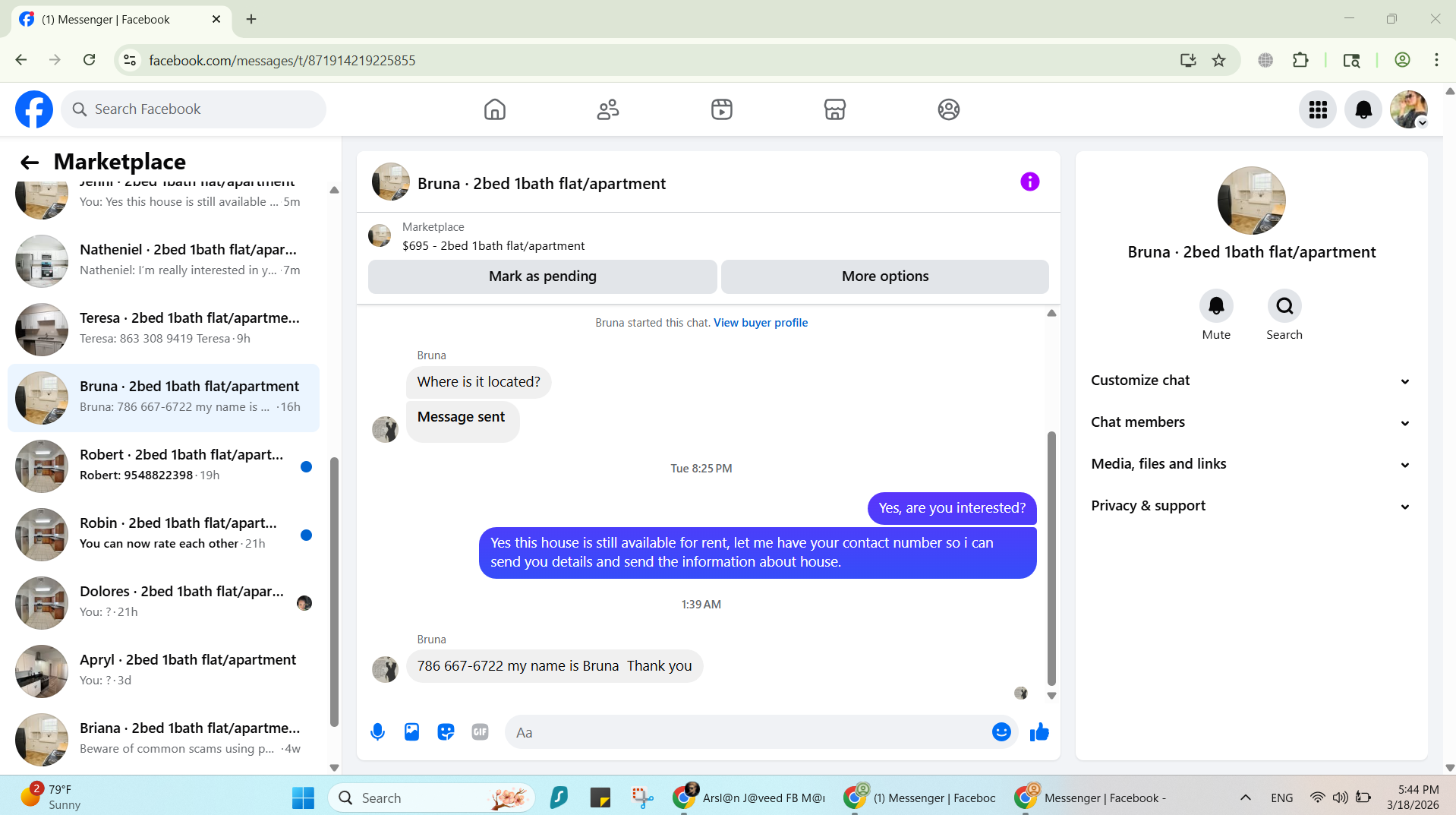Click the chat messages scrollbar
Screen dimensions: 1456x815
[1051, 558]
